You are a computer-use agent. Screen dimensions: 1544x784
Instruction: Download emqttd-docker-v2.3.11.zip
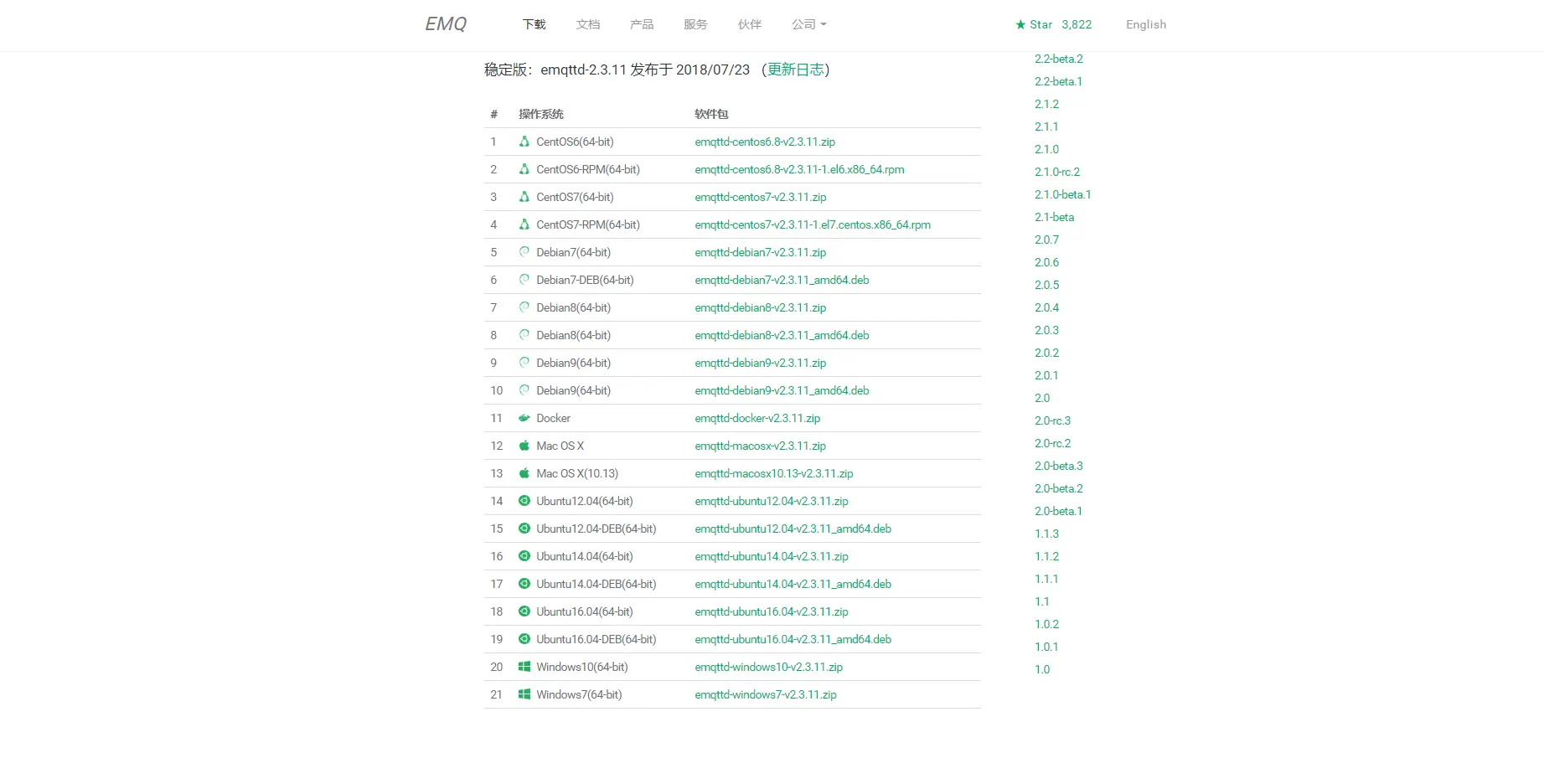point(757,418)
